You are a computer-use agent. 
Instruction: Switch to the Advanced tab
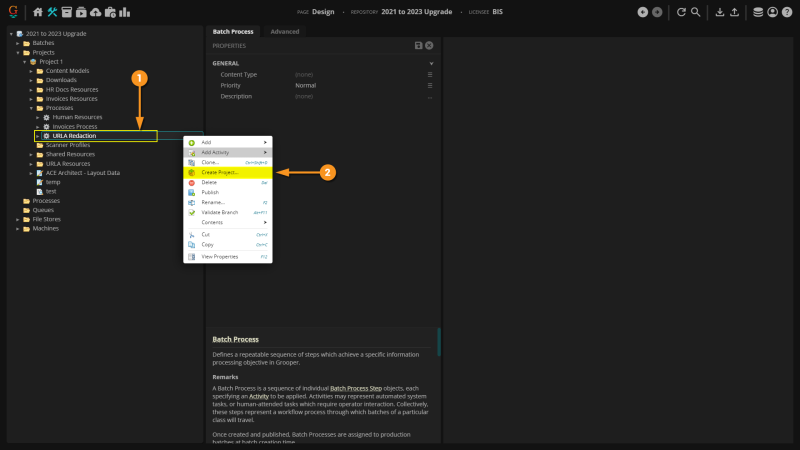point(285,32)
